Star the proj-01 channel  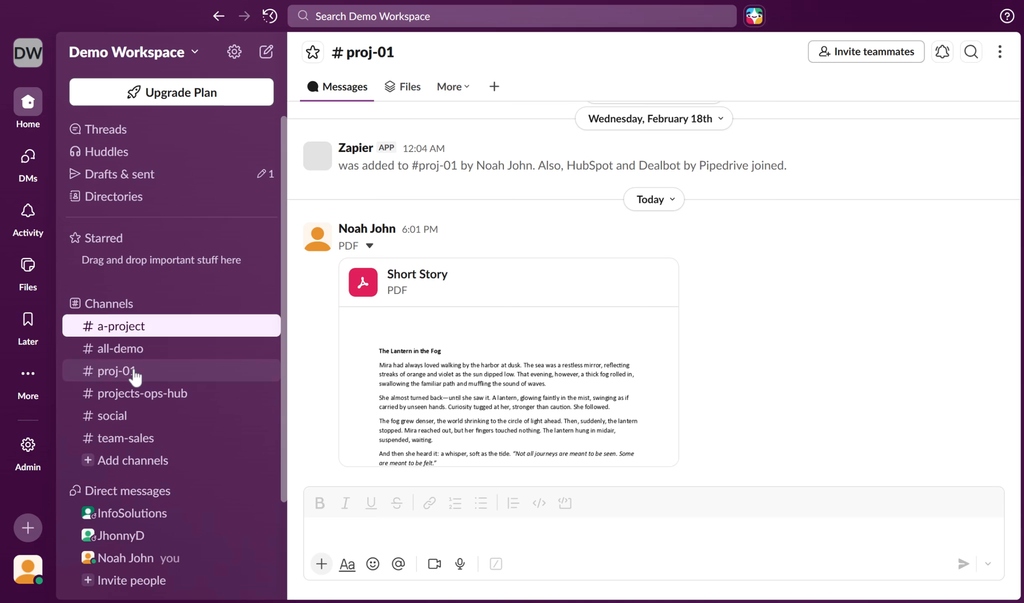tap(313, 52)
